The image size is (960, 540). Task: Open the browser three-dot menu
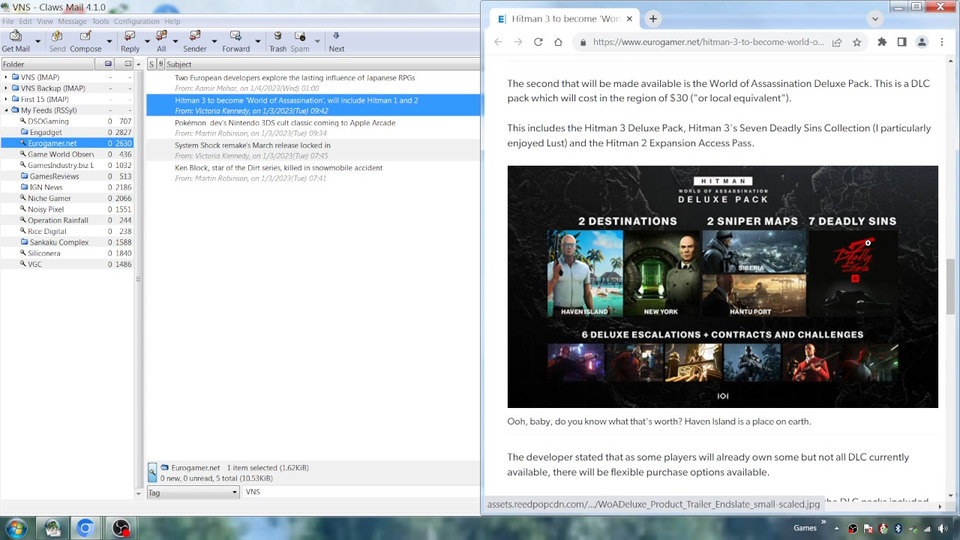coord(942,42)
